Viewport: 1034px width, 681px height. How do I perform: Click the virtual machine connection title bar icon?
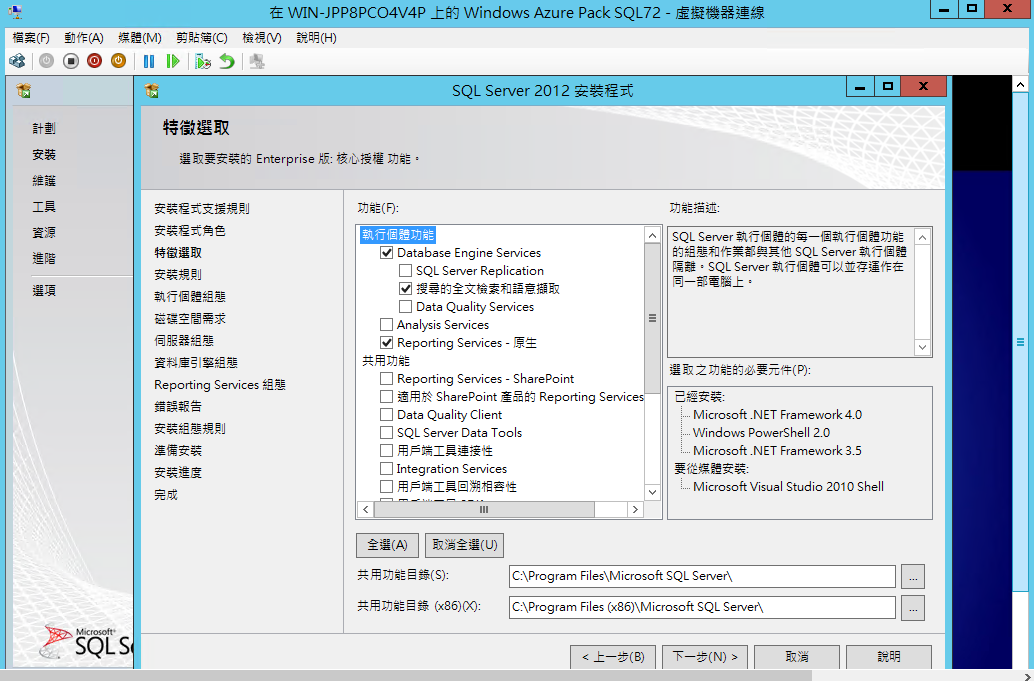pos(14,11)
